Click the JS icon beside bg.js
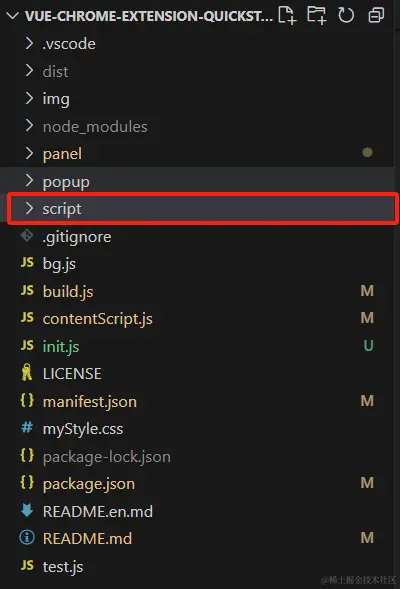The image size is (400, 589). click(x=27, y=262)
